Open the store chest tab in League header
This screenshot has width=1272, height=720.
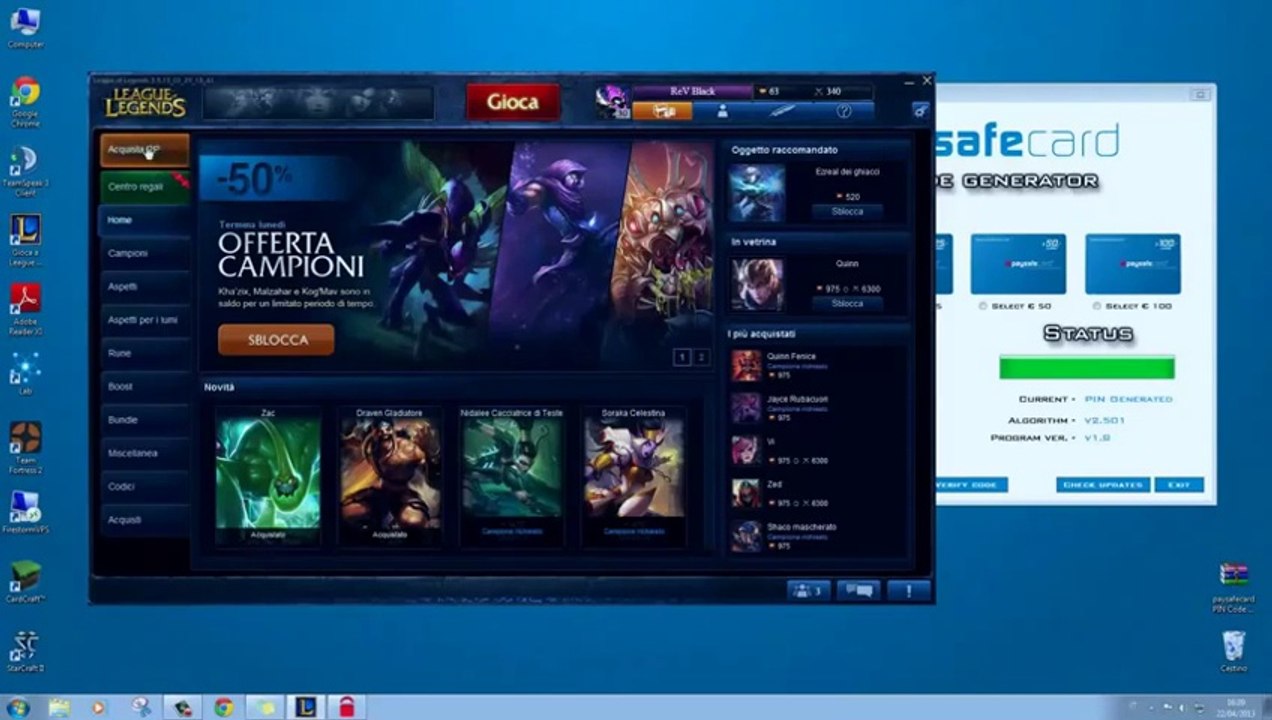[x=662, y=111]
